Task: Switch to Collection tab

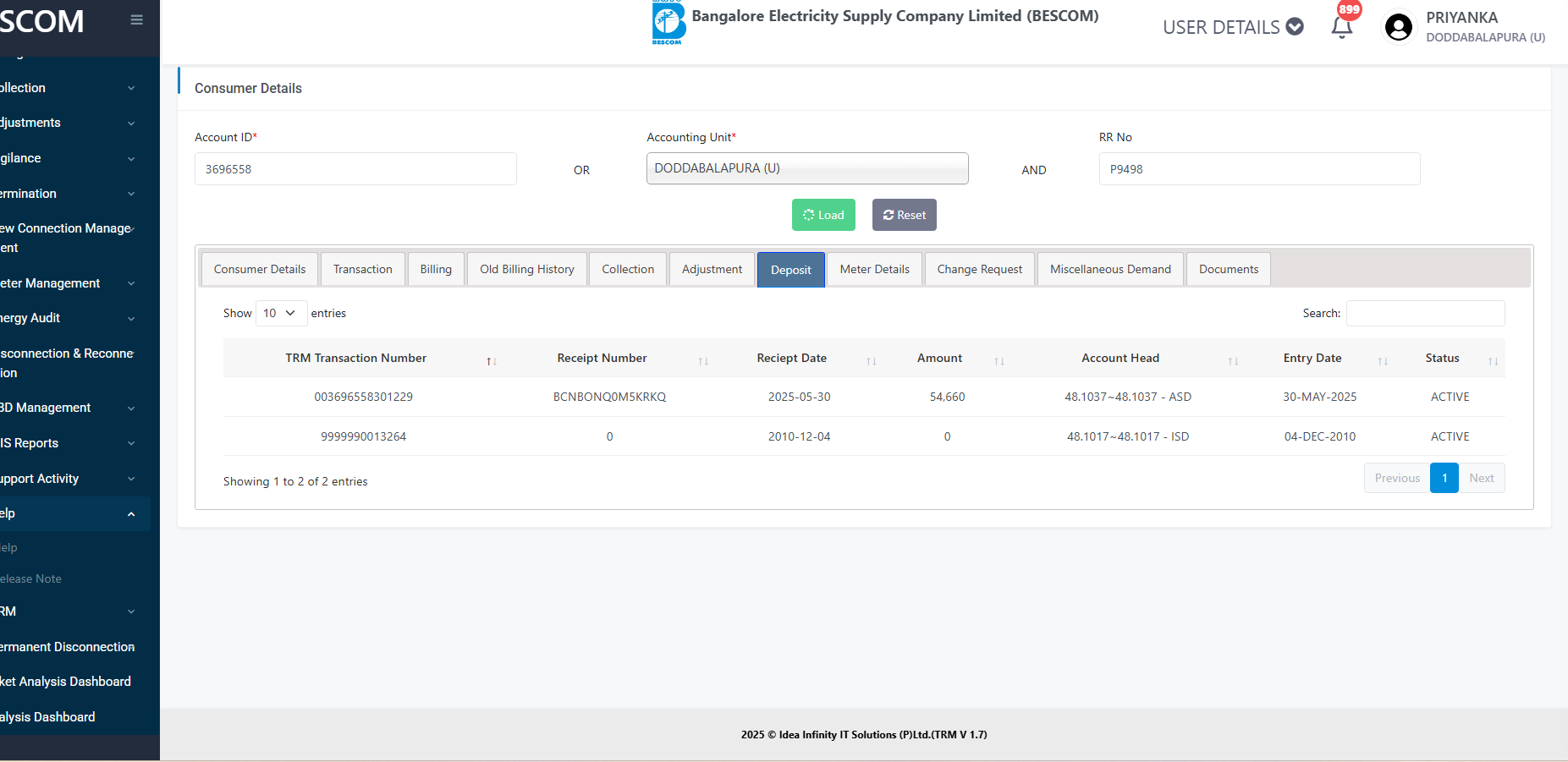Action: tap(628, 269)
